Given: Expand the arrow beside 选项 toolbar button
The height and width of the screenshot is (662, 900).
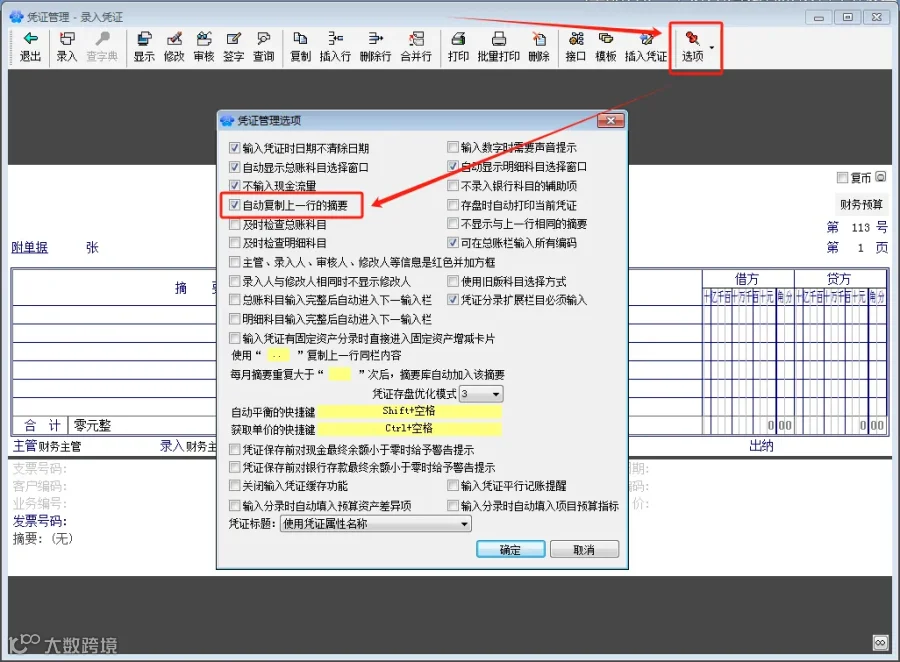Looking at the screenshot, I should (712, 47).
